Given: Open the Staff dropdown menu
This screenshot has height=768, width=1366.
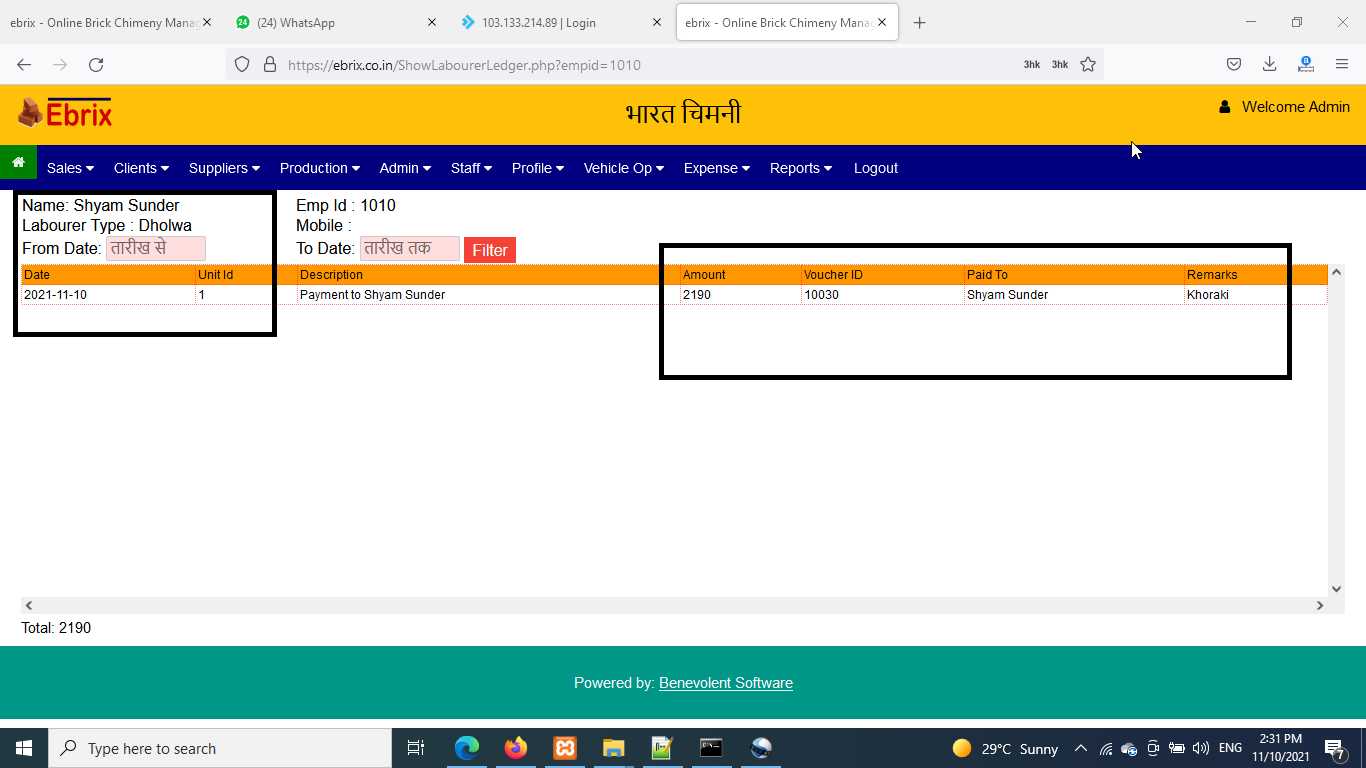Looking at the screenshot, I should coord(471,168).
